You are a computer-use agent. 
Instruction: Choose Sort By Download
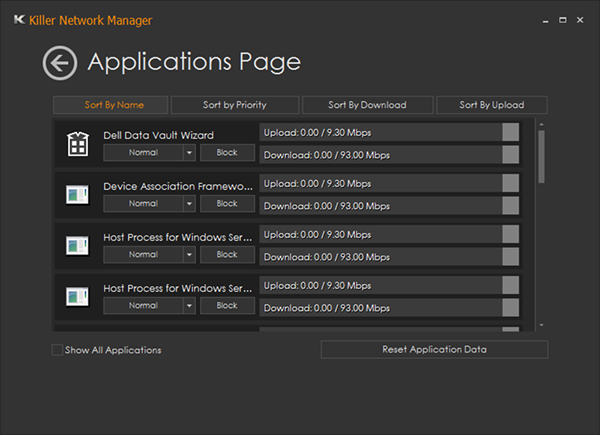click(367, 105)
